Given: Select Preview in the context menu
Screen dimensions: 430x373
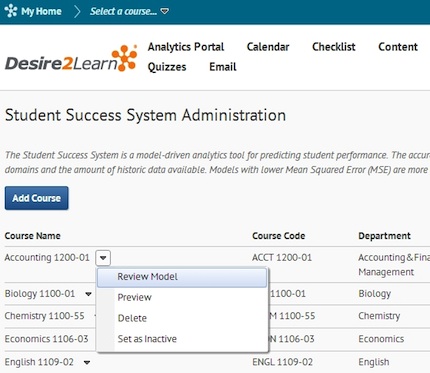Looking at the screenshot, I should point(134,297).
